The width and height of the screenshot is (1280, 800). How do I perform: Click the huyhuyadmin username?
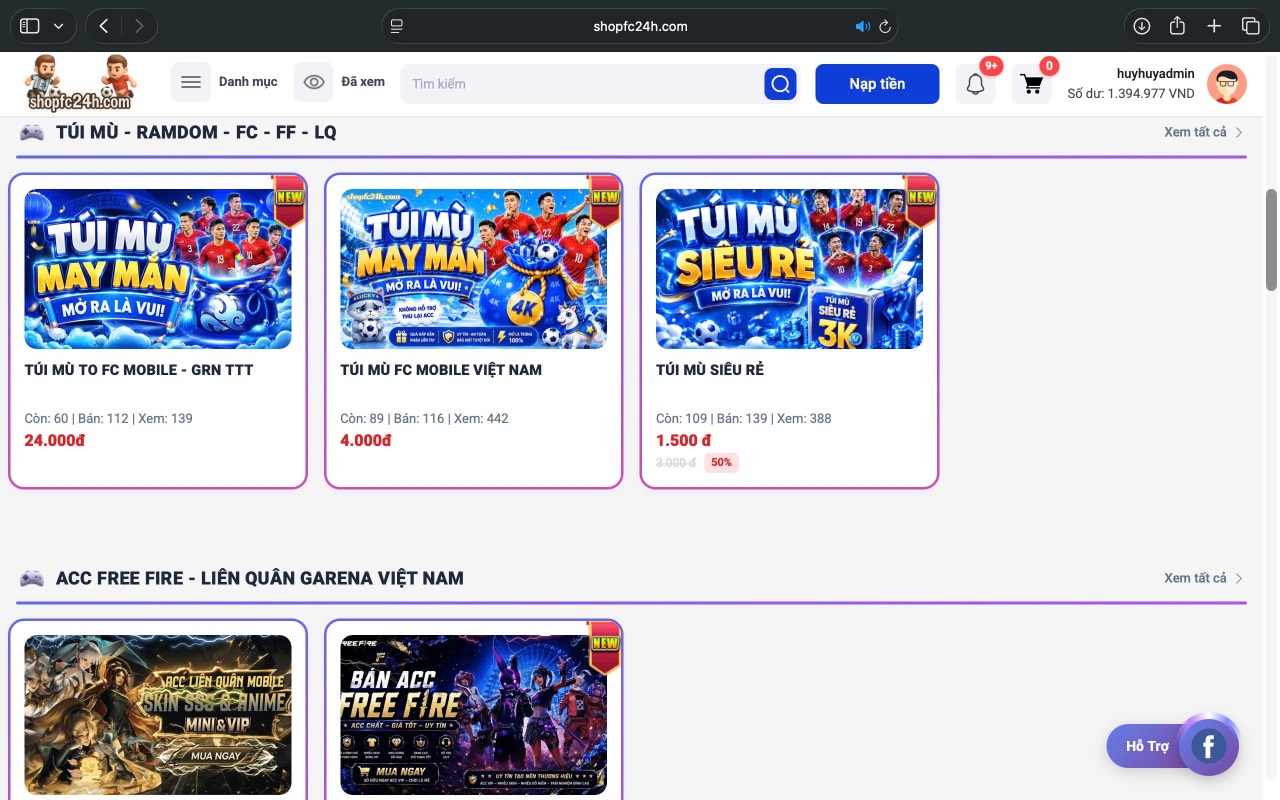pyautogui.click(x=1156, y=73)
